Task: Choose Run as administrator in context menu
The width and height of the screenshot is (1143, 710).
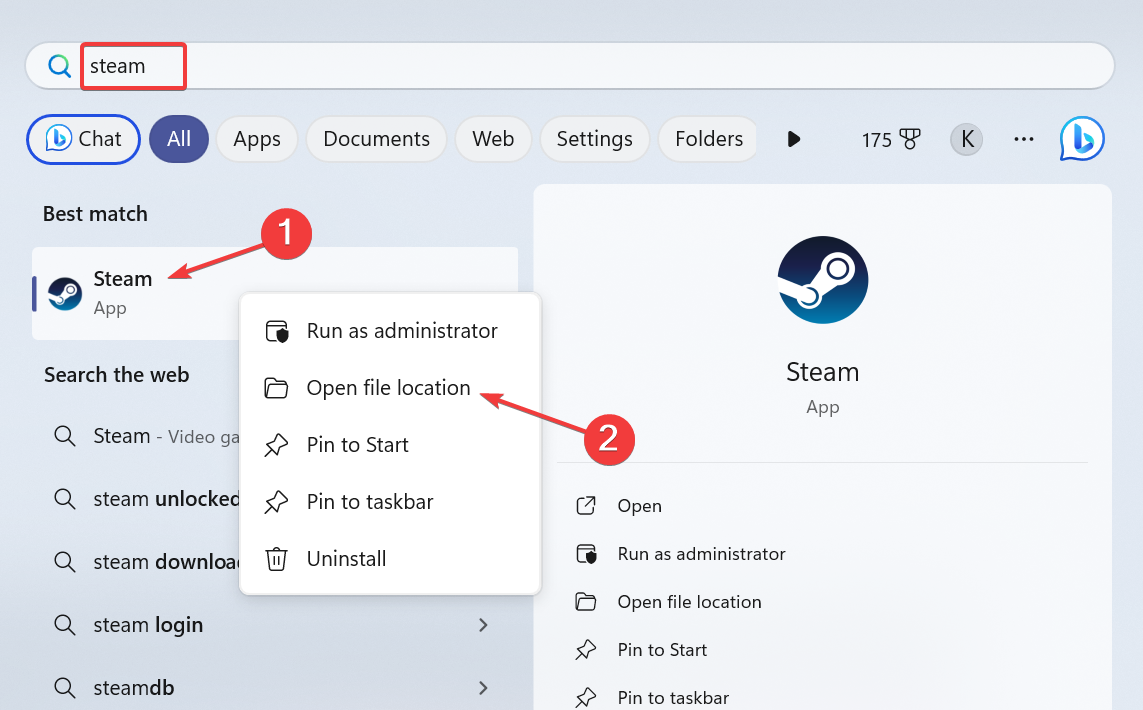Action: (x=390, y=331)
